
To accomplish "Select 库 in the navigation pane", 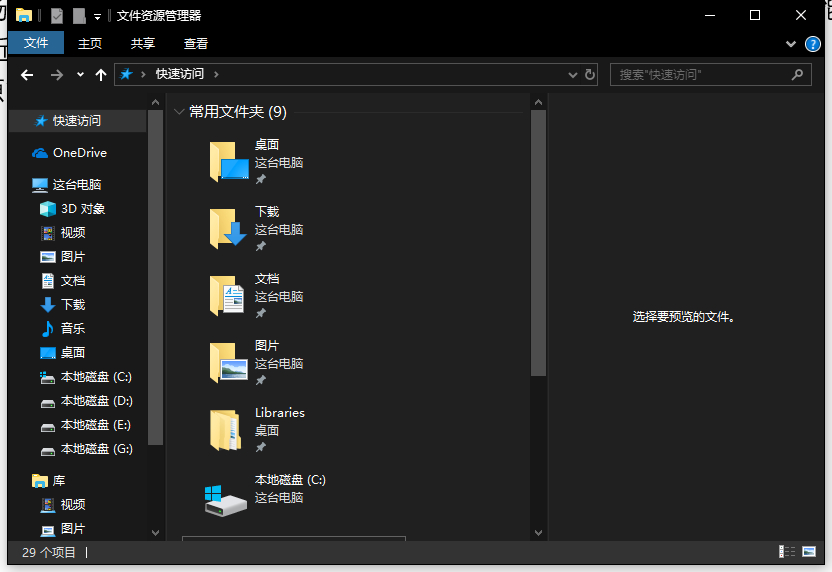I will click(58, 481).
